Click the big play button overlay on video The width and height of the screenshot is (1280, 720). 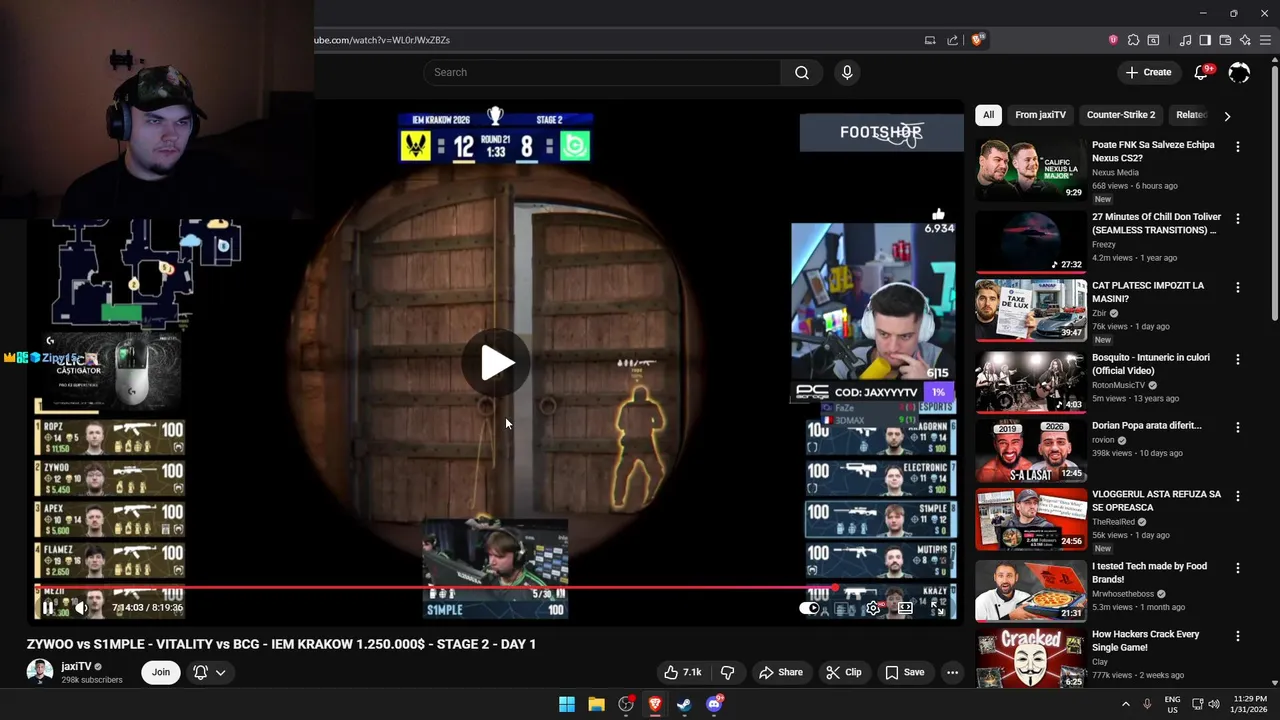496,363
